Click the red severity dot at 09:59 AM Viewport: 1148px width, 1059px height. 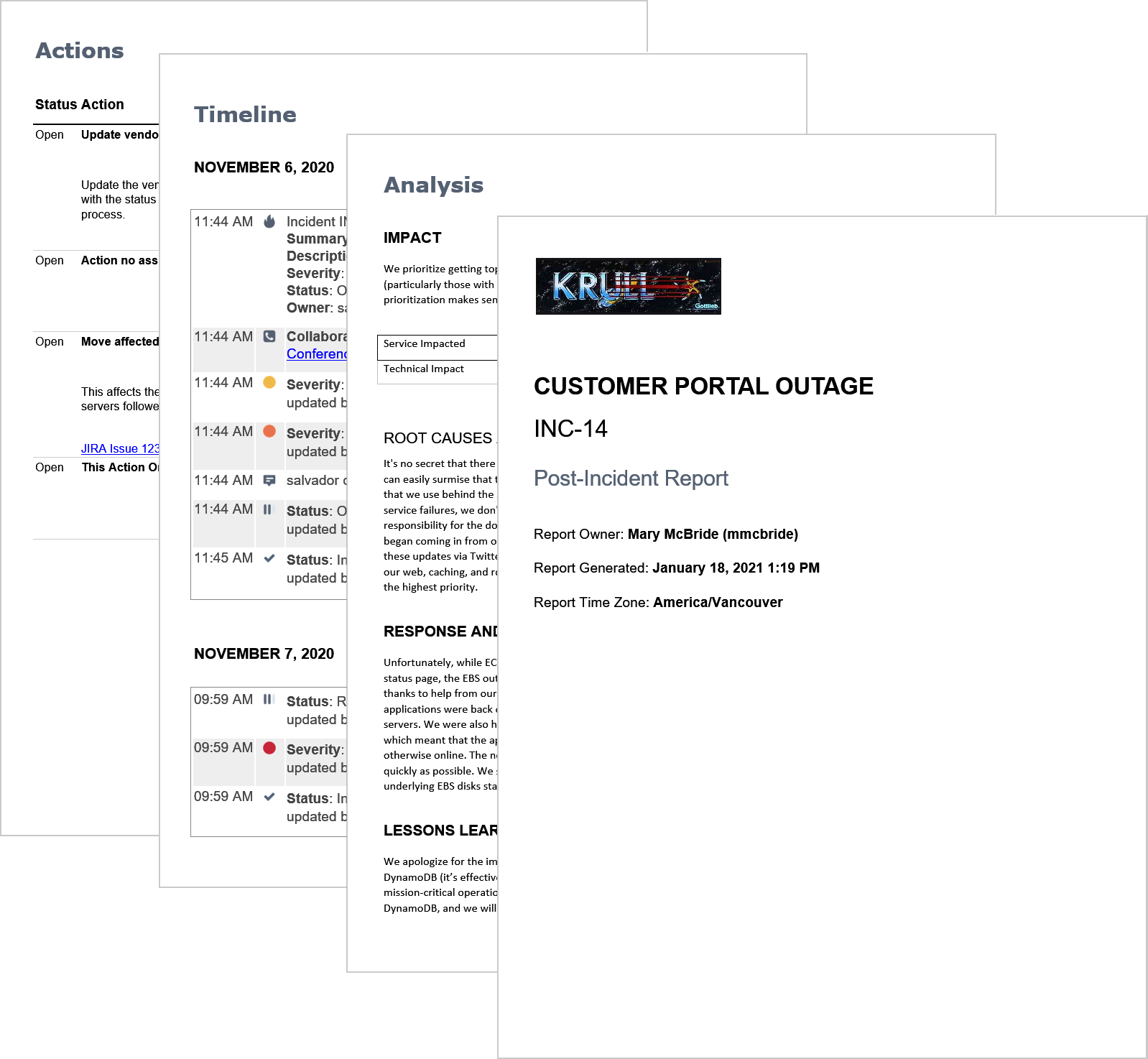pos(269,748)
